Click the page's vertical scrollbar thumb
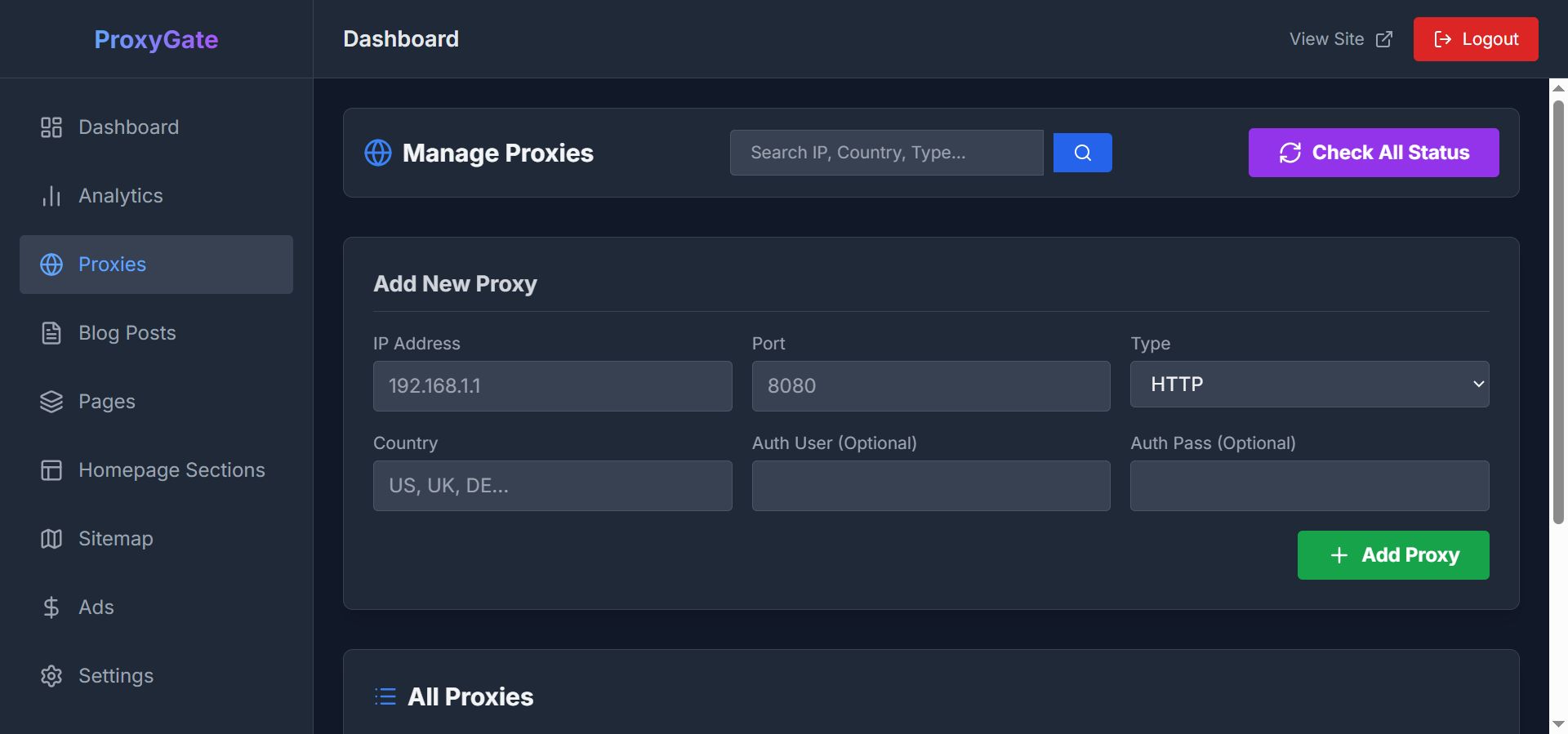The image size is (1568, 734). click(1558, 310)
